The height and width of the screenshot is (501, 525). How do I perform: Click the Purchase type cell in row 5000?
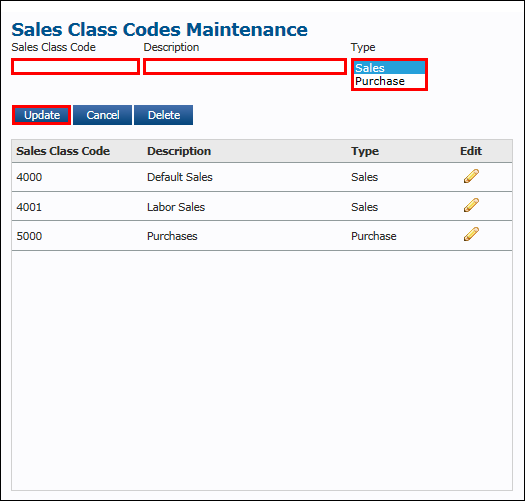coord(374,236)
